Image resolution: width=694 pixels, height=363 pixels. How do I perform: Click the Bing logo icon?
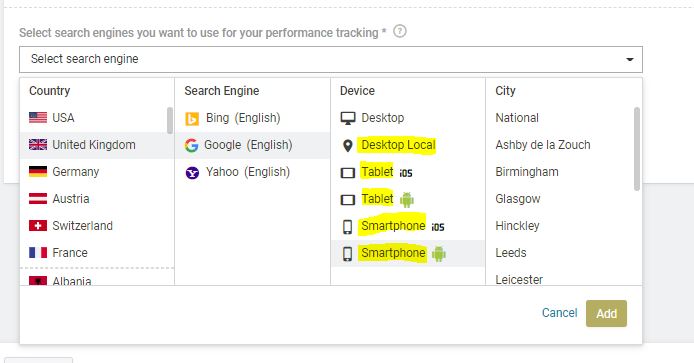(x=192, y=119)
